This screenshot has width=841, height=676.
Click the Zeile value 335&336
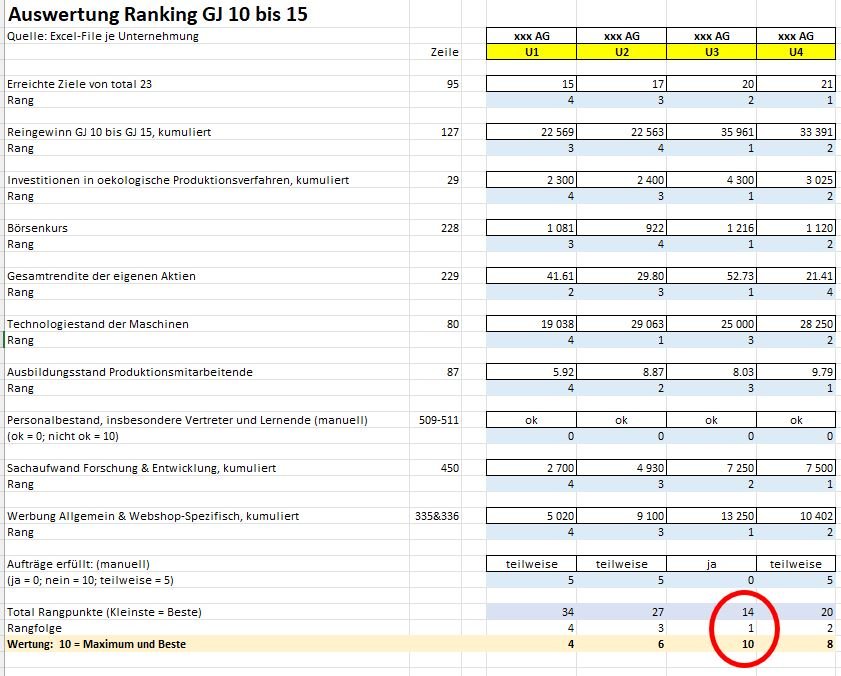pos(437,516)
